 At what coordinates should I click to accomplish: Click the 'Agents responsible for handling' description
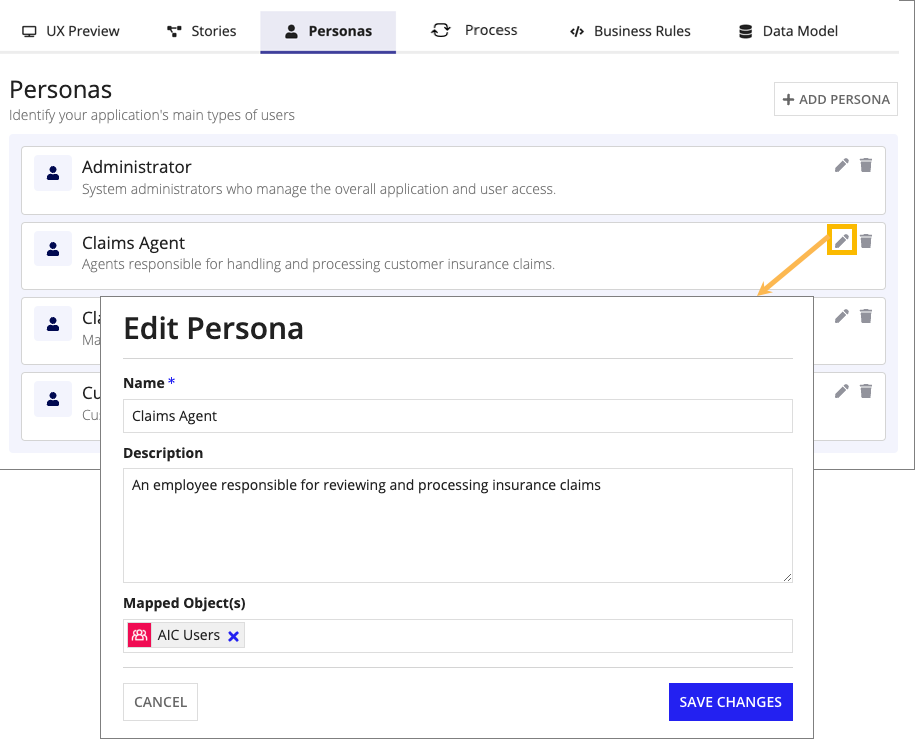click(x=318, y=264)
